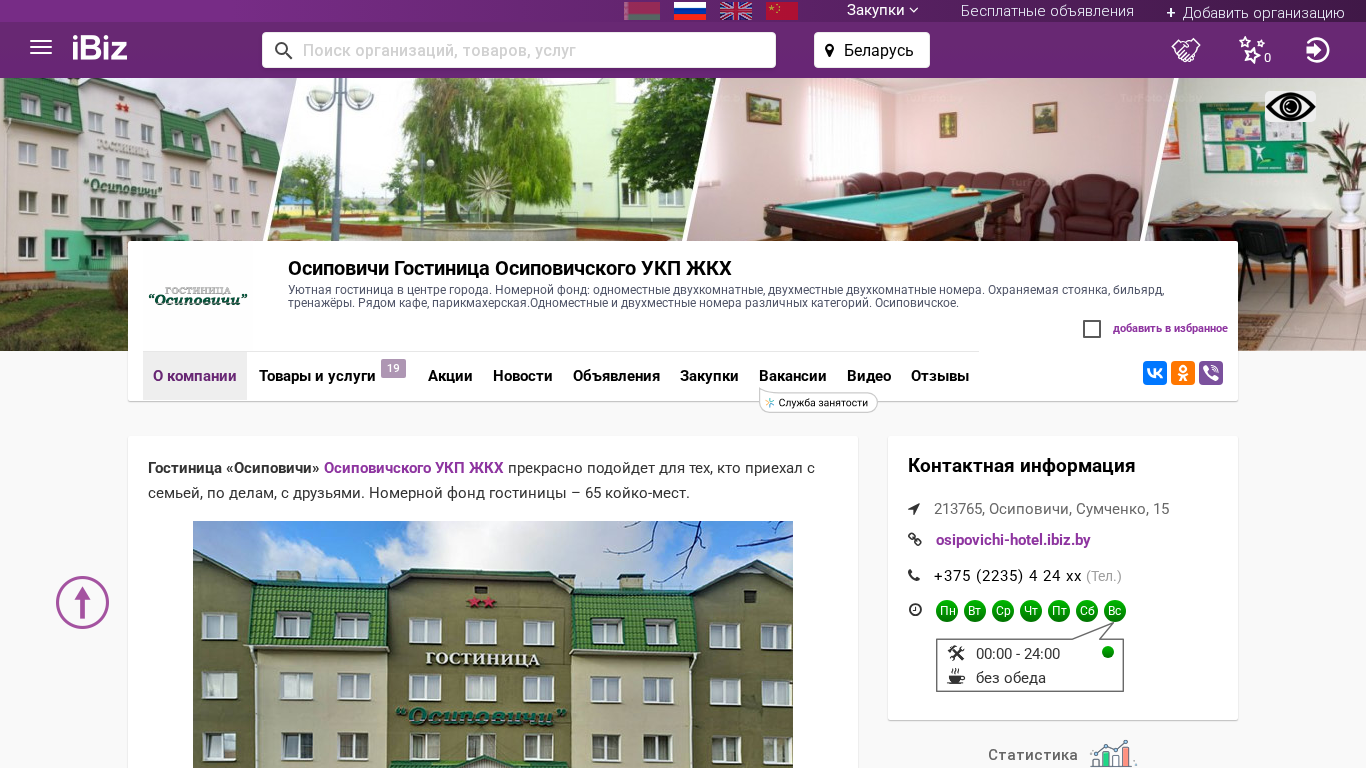Go to the Новости tab
The image size is (1366, 768).
pos(523,376)
